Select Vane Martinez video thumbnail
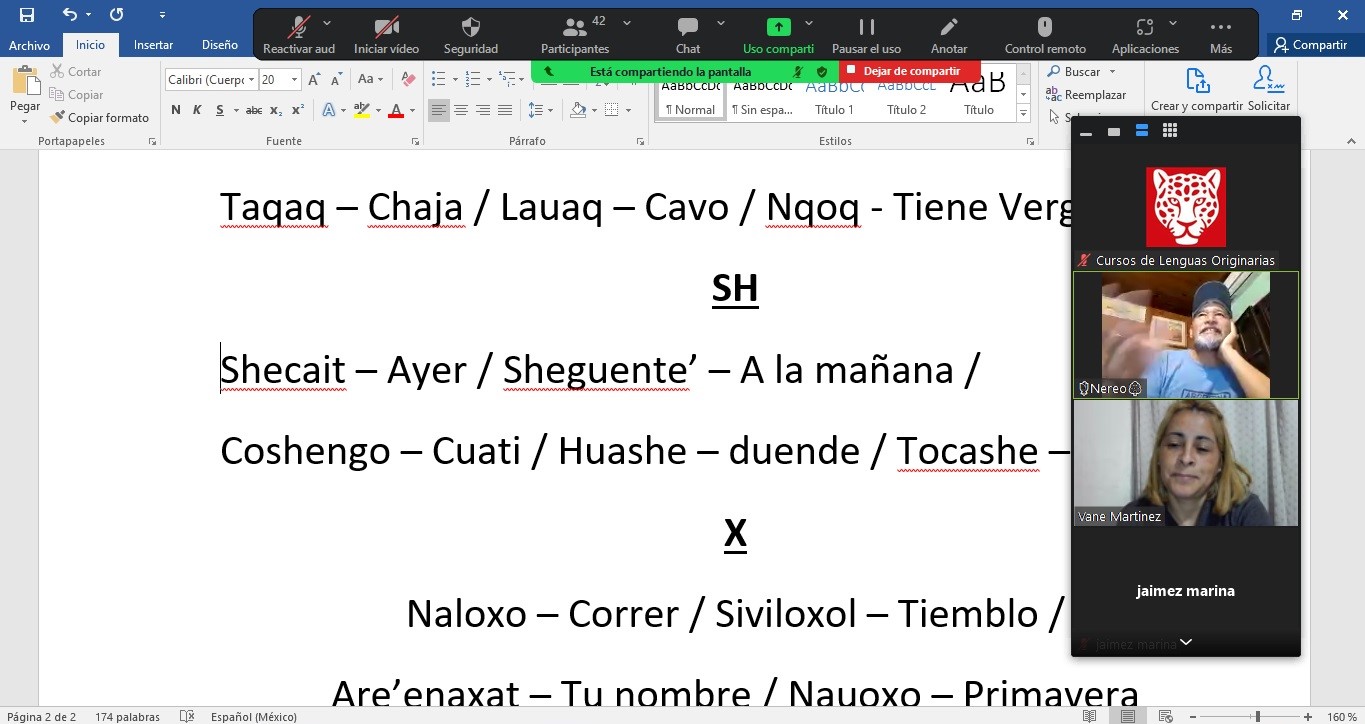1365x724 pixels. coord(1185,462)
